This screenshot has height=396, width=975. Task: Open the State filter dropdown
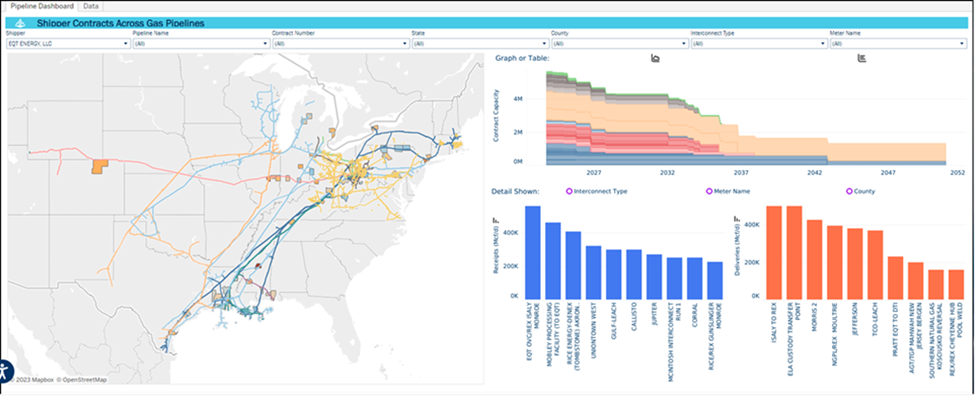(x=480, y=44)
